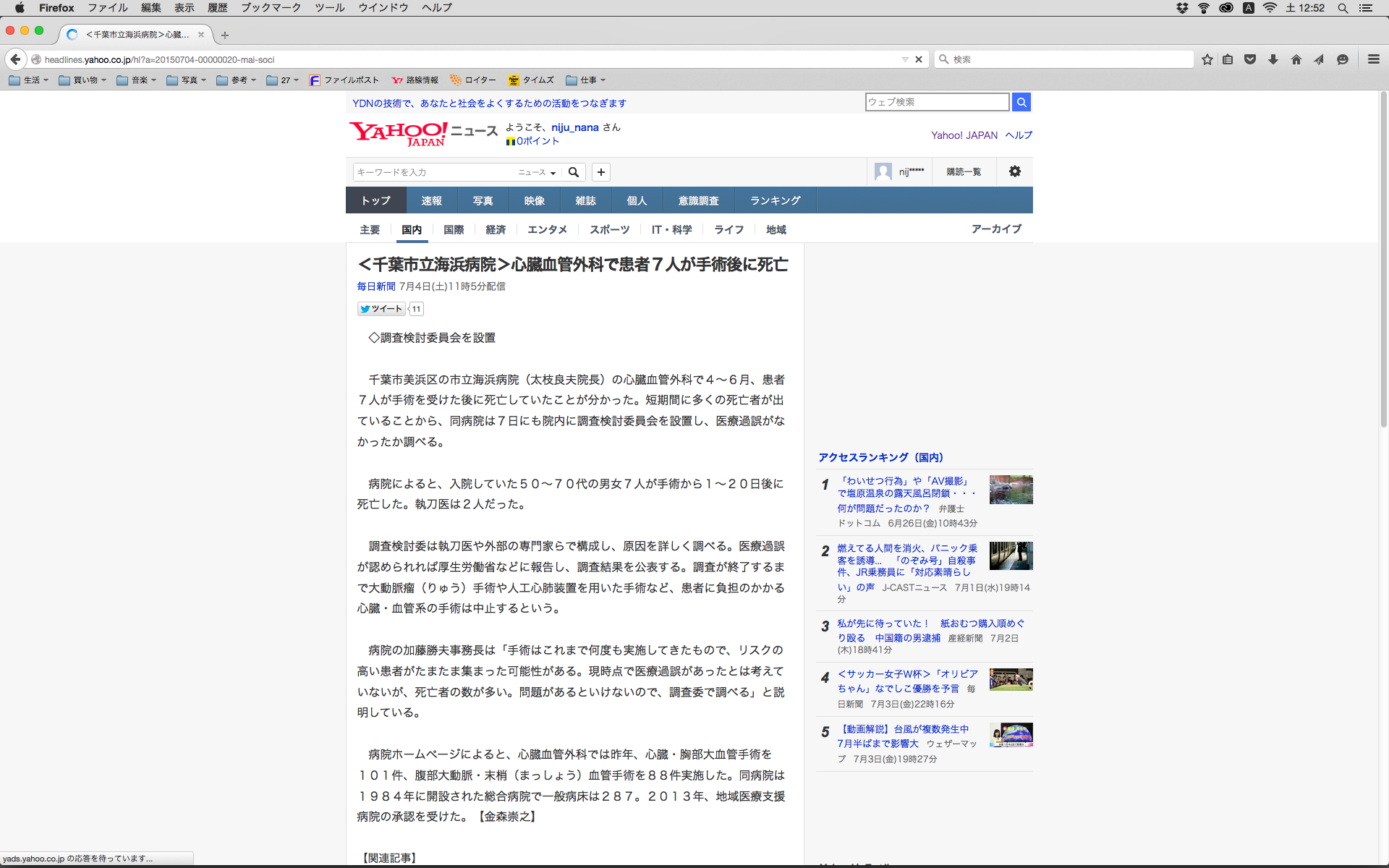Click the Firefox back arrow button
The width and height of the screenshot is (1389, 868).
(15, 59)
